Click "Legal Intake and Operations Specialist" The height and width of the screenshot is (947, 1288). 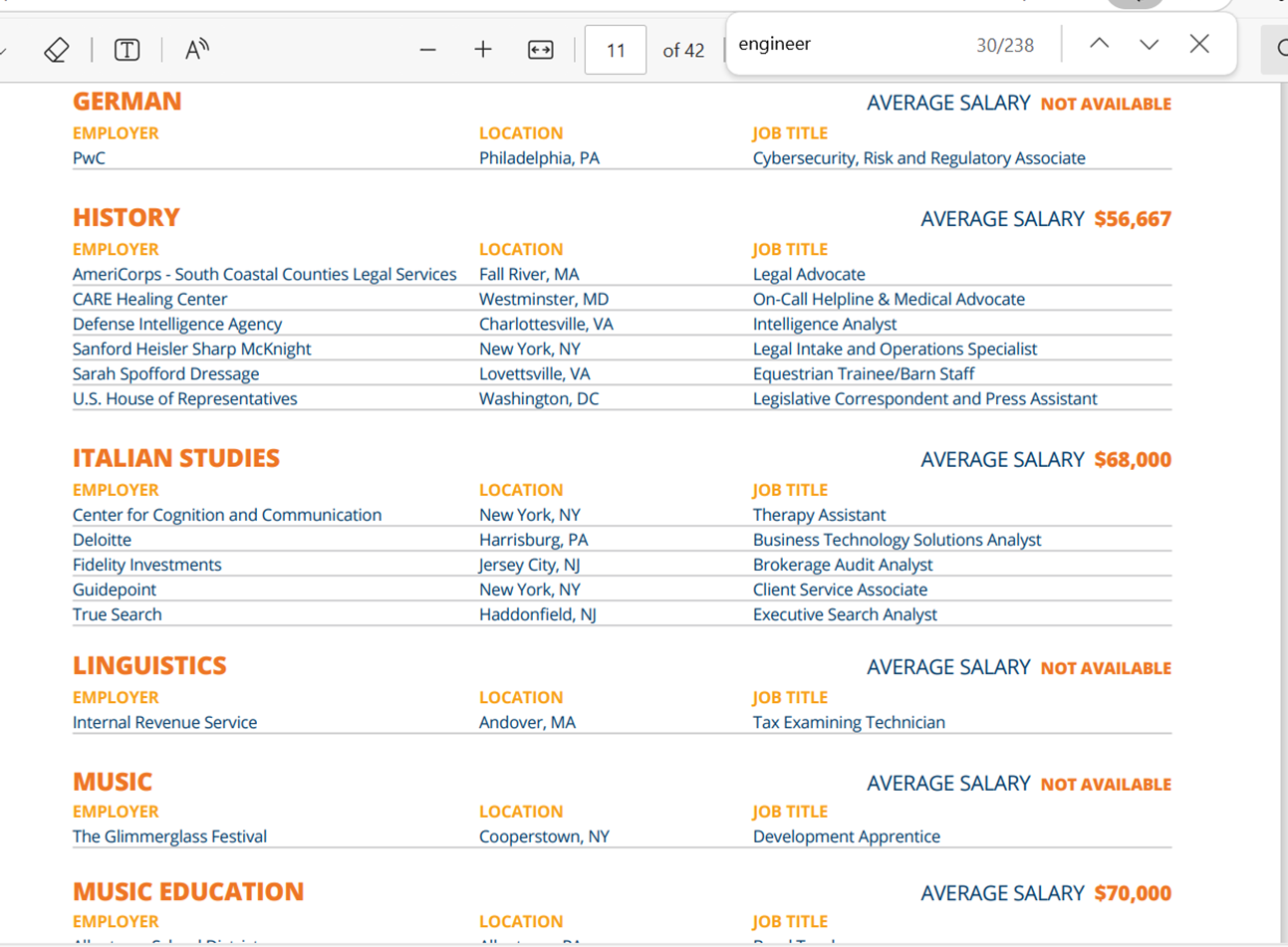click(x=895, y=349)
